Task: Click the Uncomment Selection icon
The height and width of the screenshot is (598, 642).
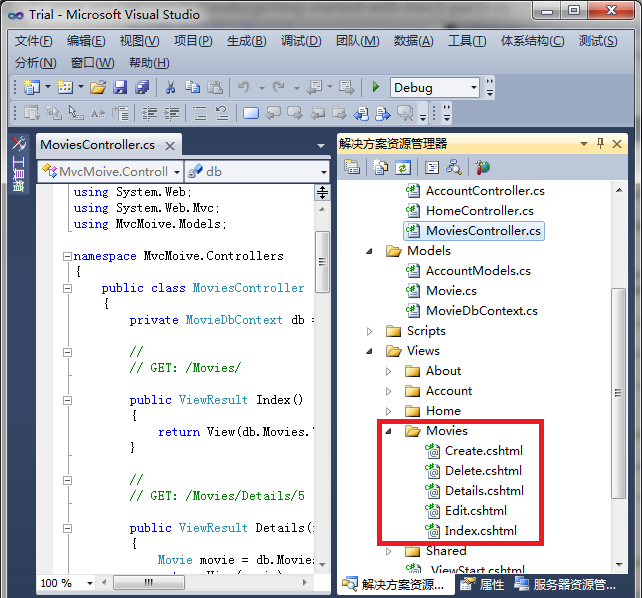Action: (x=222, y=113)
